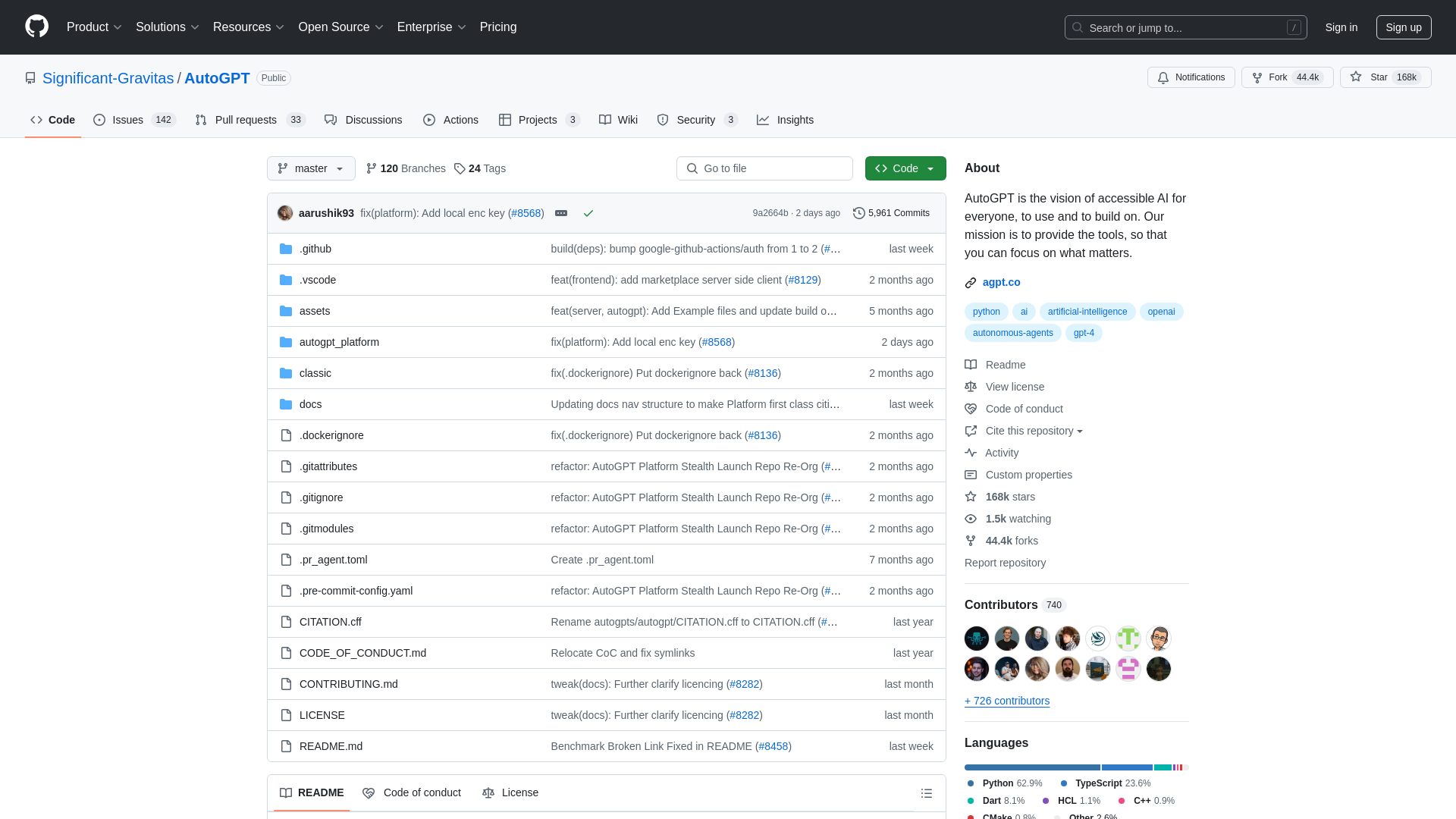Expand the Solutions menu
Viewport: 1456px width, 819px height.
click(168, 27)
